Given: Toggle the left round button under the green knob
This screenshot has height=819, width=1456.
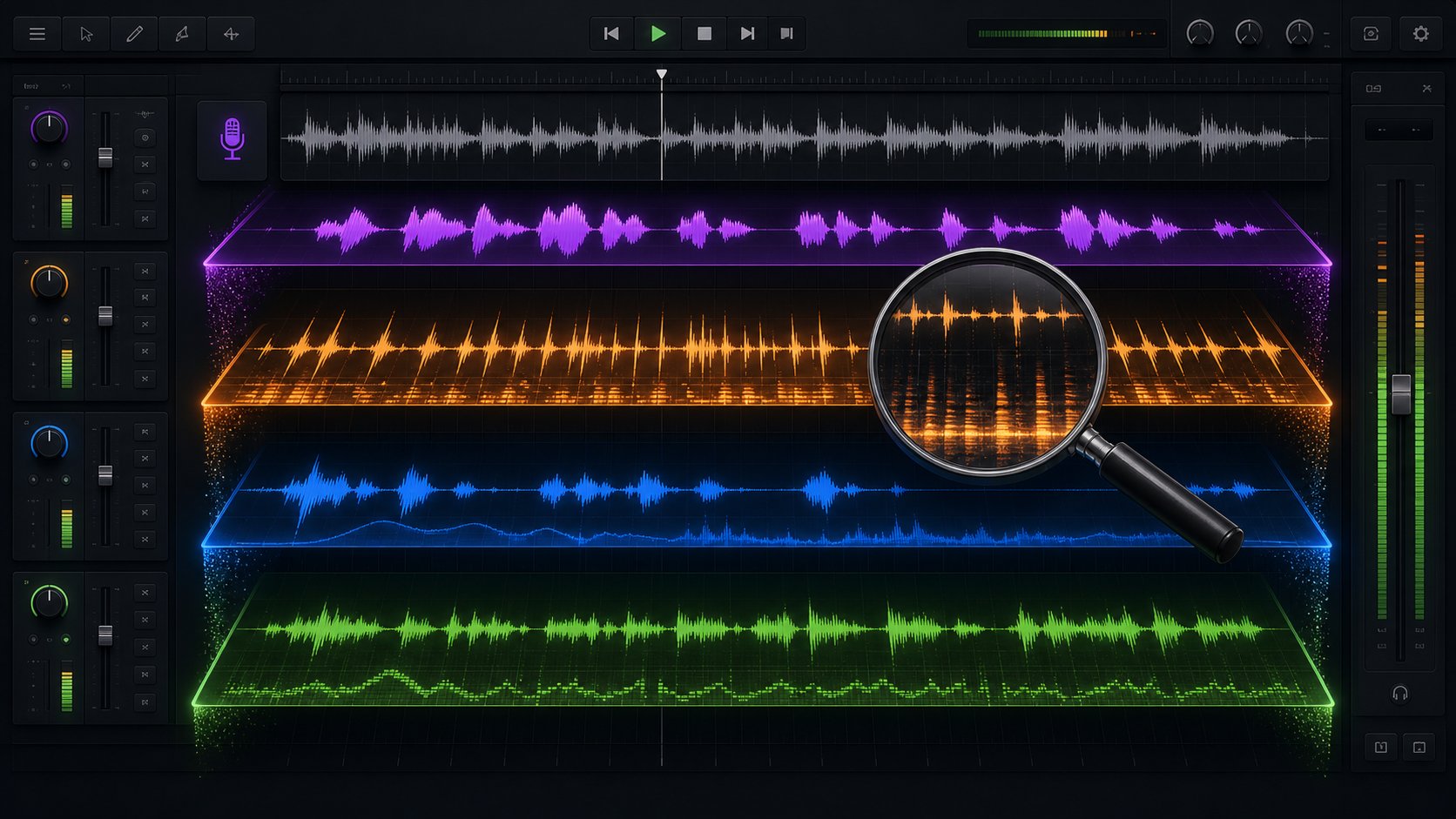Looking at the screenshot, I should pos(33,640).
